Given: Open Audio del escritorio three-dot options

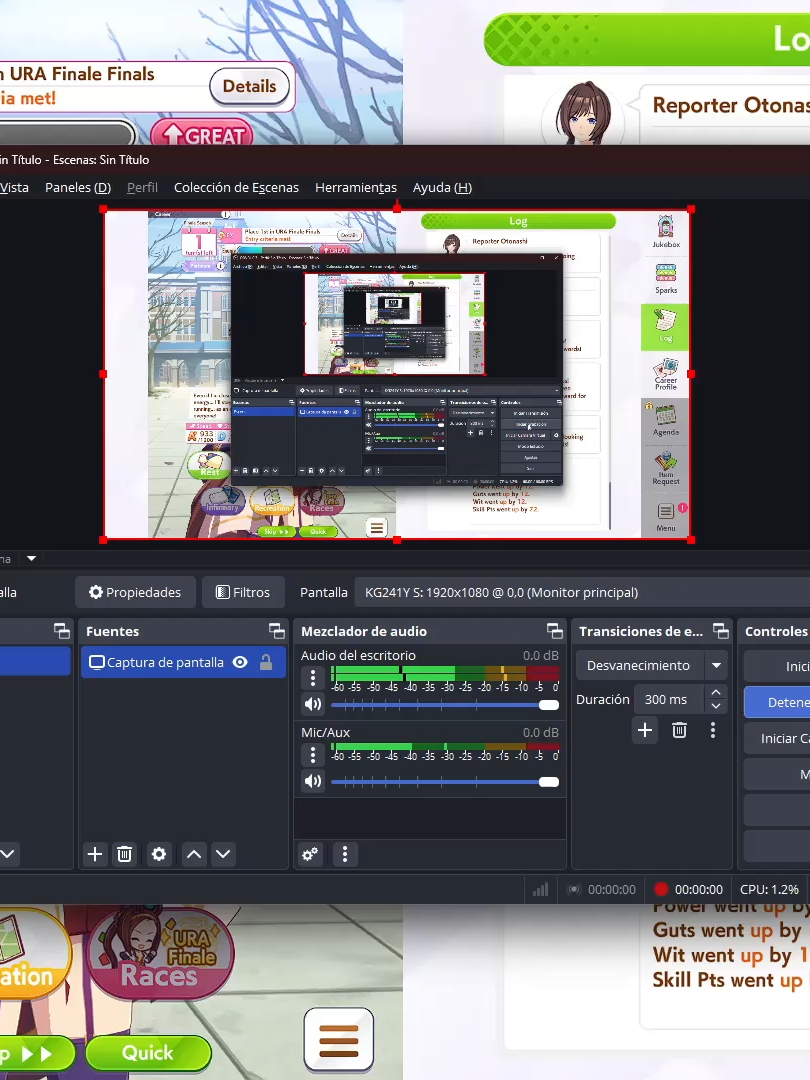Looking at the screenshot, I should tap(313, 678).
